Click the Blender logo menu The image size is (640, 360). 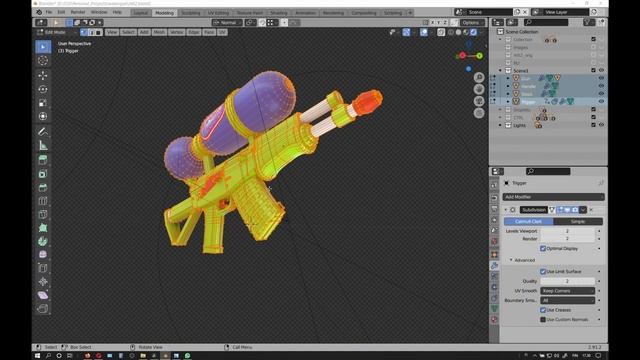39,12
